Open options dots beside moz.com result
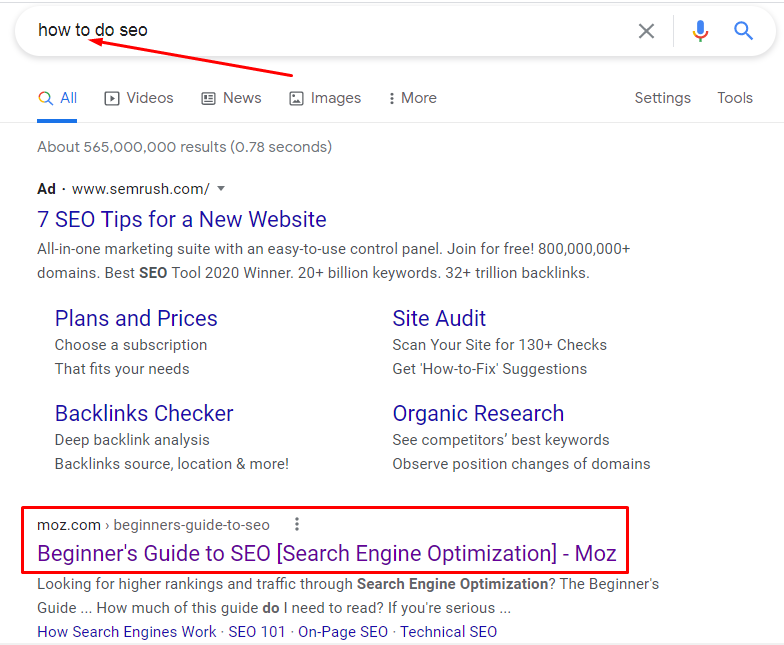This screenshot has width=784, height=645. point(297,524)
